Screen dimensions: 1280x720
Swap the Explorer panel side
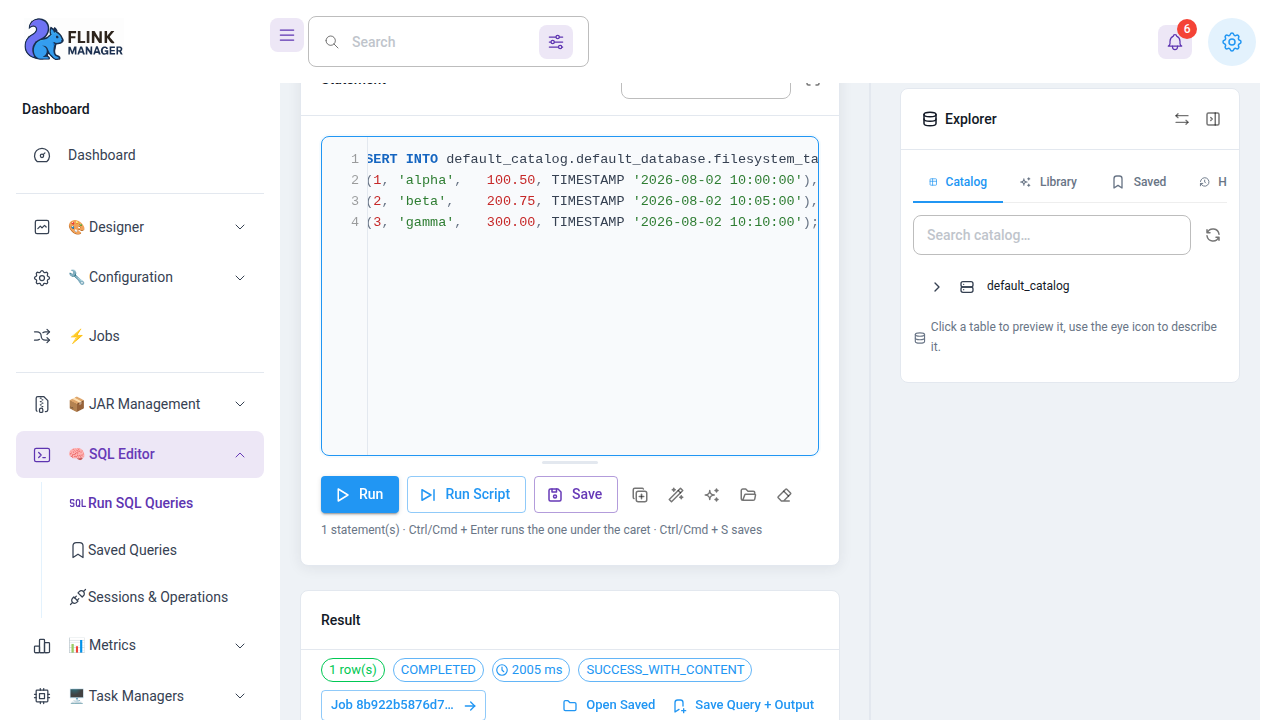[x=1182, y=119]
